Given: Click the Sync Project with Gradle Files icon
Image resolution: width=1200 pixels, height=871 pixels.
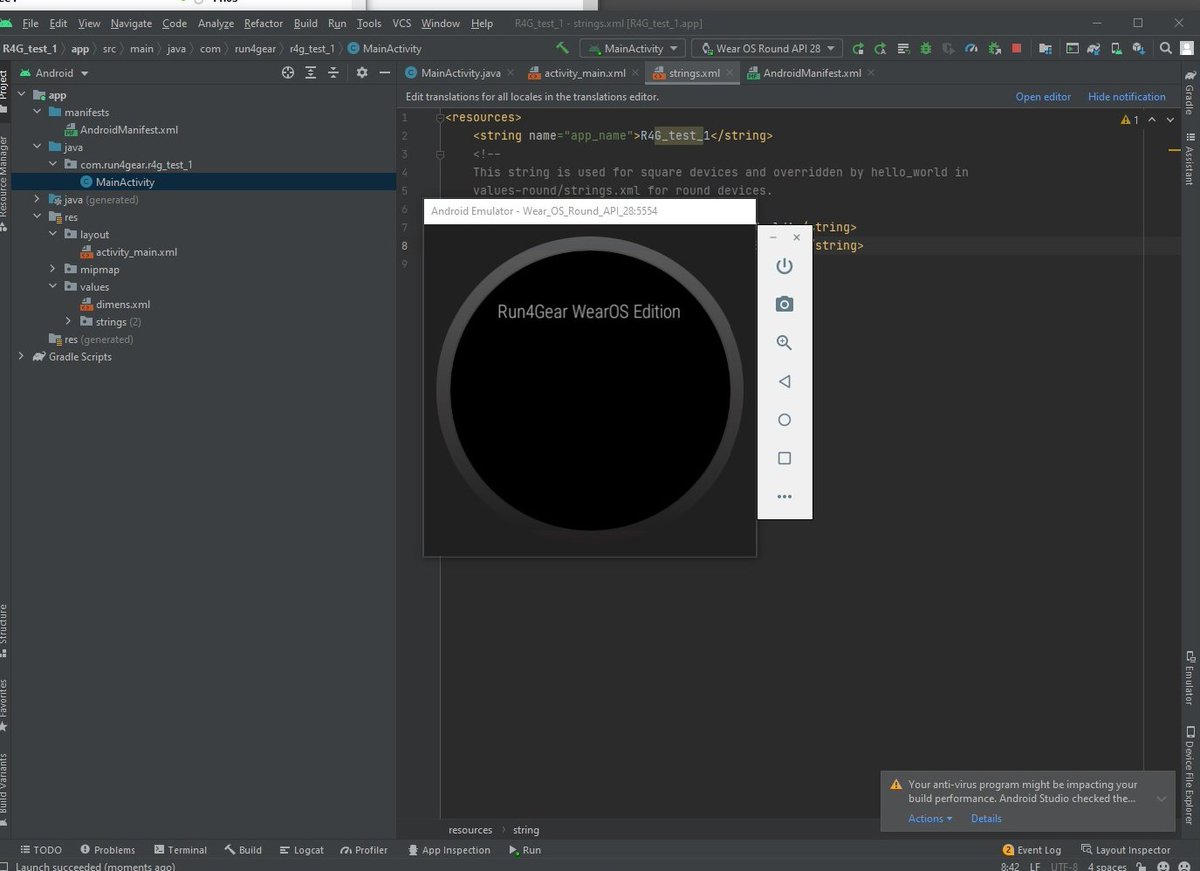Looking at the screenshot, I should point(1095,48).
